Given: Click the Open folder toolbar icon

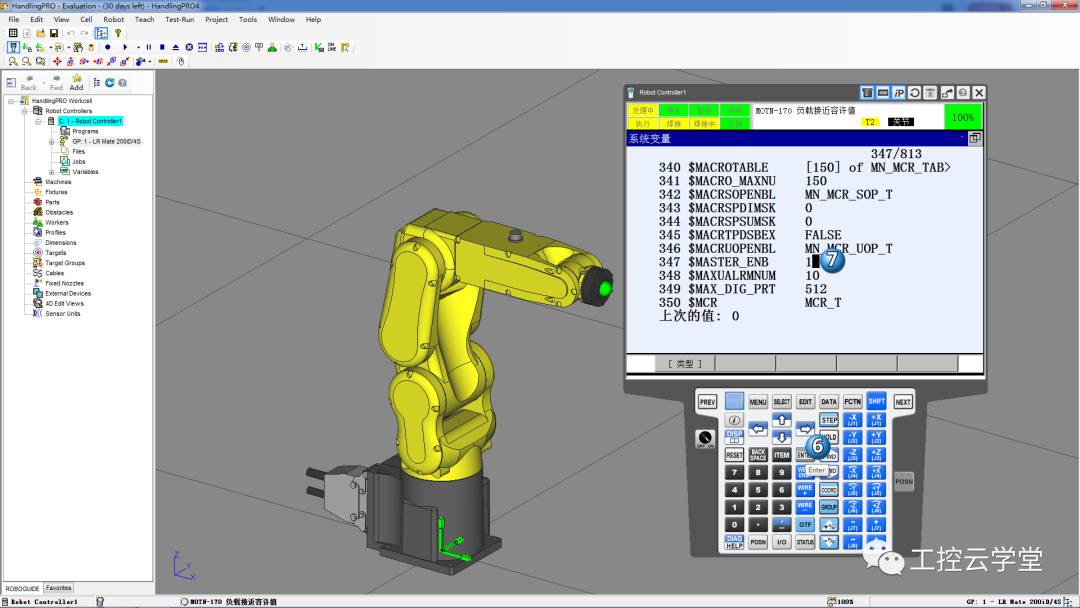Looking at the screenshot, I should click(x=41, y=33).
